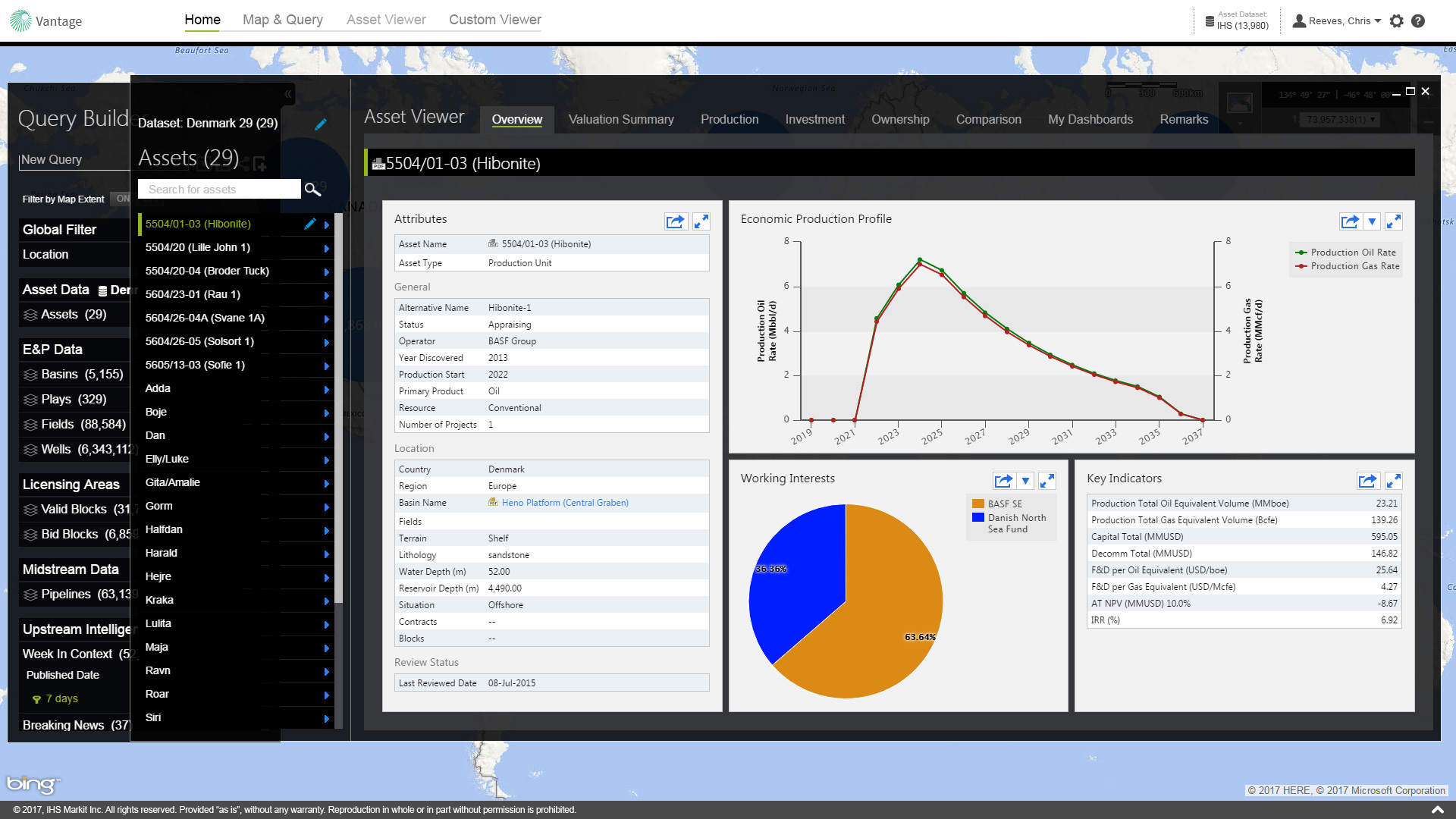Open Custom Viewer menu

[x=495, y=20]
